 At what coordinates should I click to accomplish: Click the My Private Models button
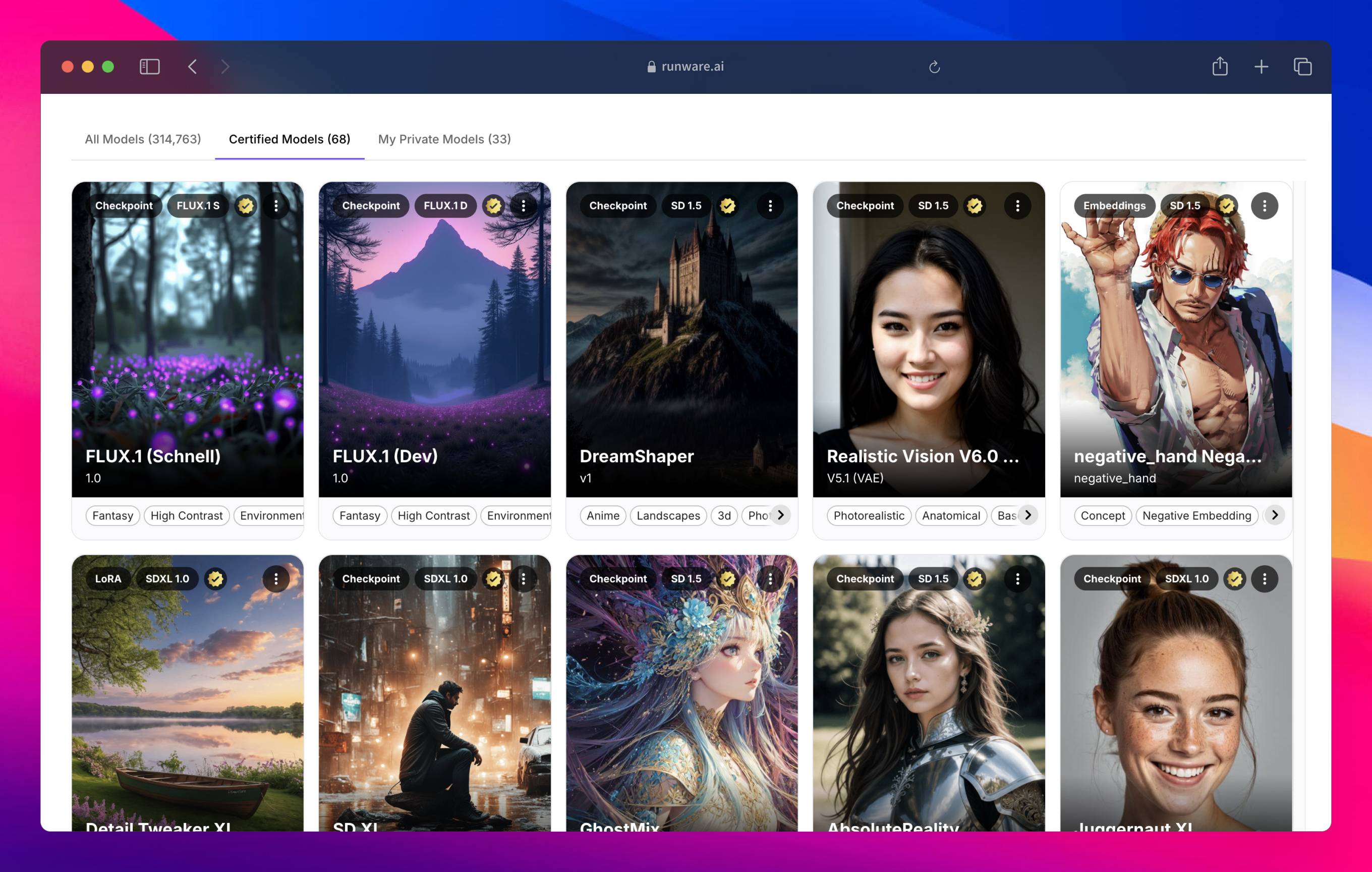click(444, 139)
